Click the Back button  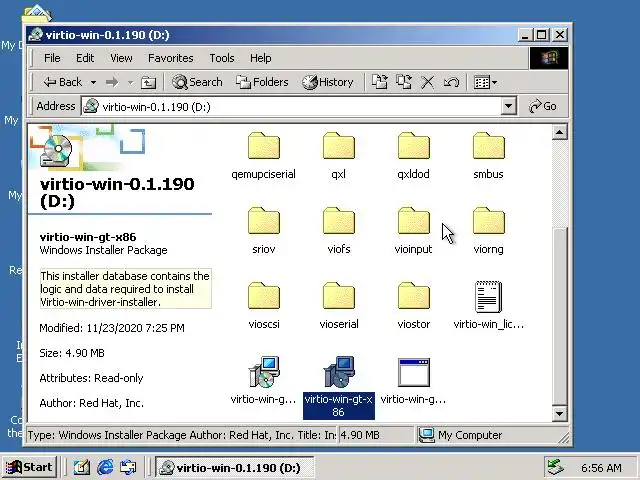[63, 82]
